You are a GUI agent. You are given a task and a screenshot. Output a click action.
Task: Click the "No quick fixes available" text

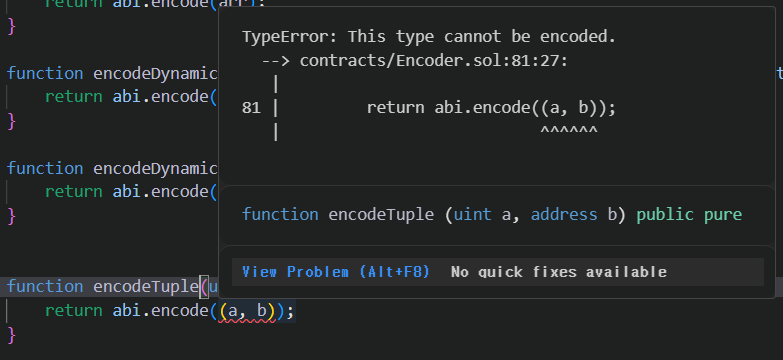[x=558, y=272]
